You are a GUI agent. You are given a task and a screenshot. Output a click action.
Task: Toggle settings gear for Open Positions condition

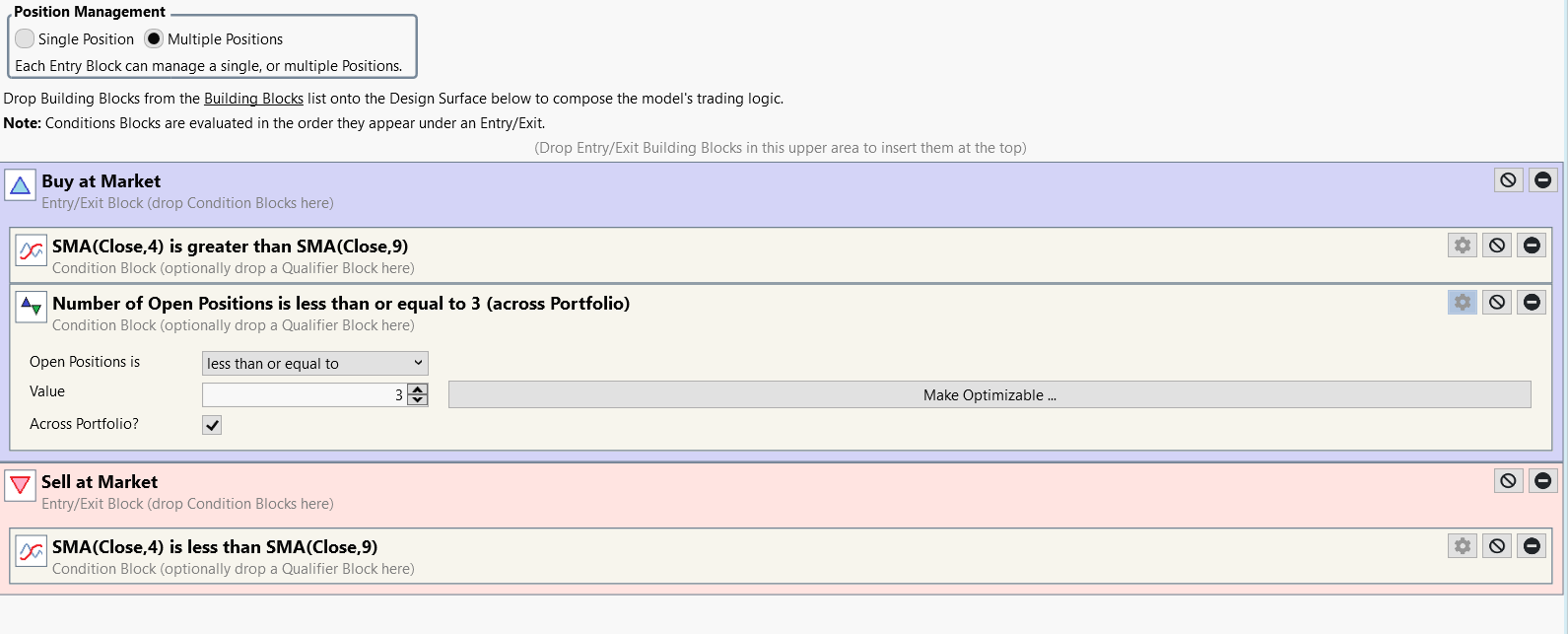[x=1463, y=303]
